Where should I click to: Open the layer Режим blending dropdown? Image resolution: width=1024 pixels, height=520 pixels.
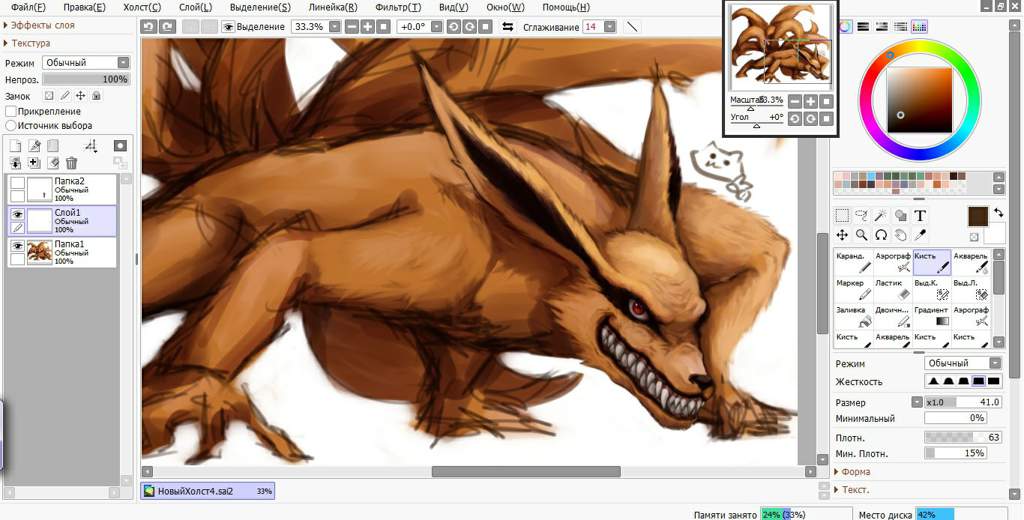point(86,63)
